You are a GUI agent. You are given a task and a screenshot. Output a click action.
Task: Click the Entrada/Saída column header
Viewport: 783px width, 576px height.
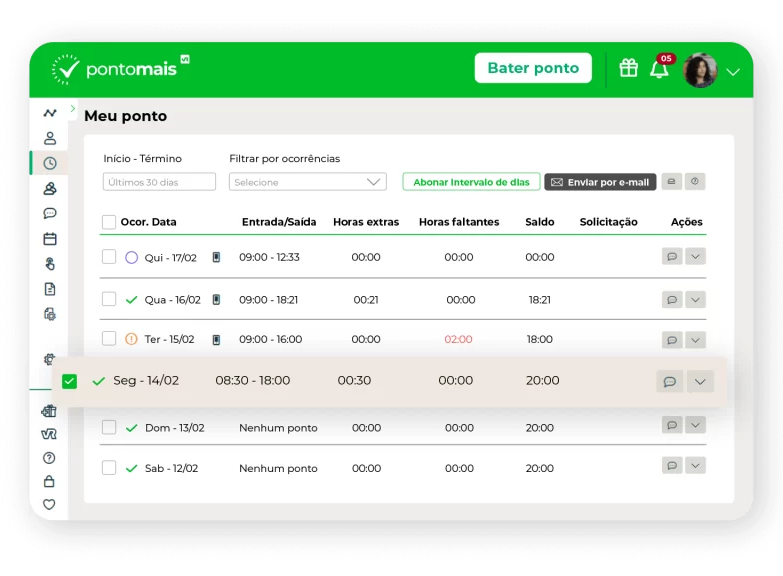279,222
